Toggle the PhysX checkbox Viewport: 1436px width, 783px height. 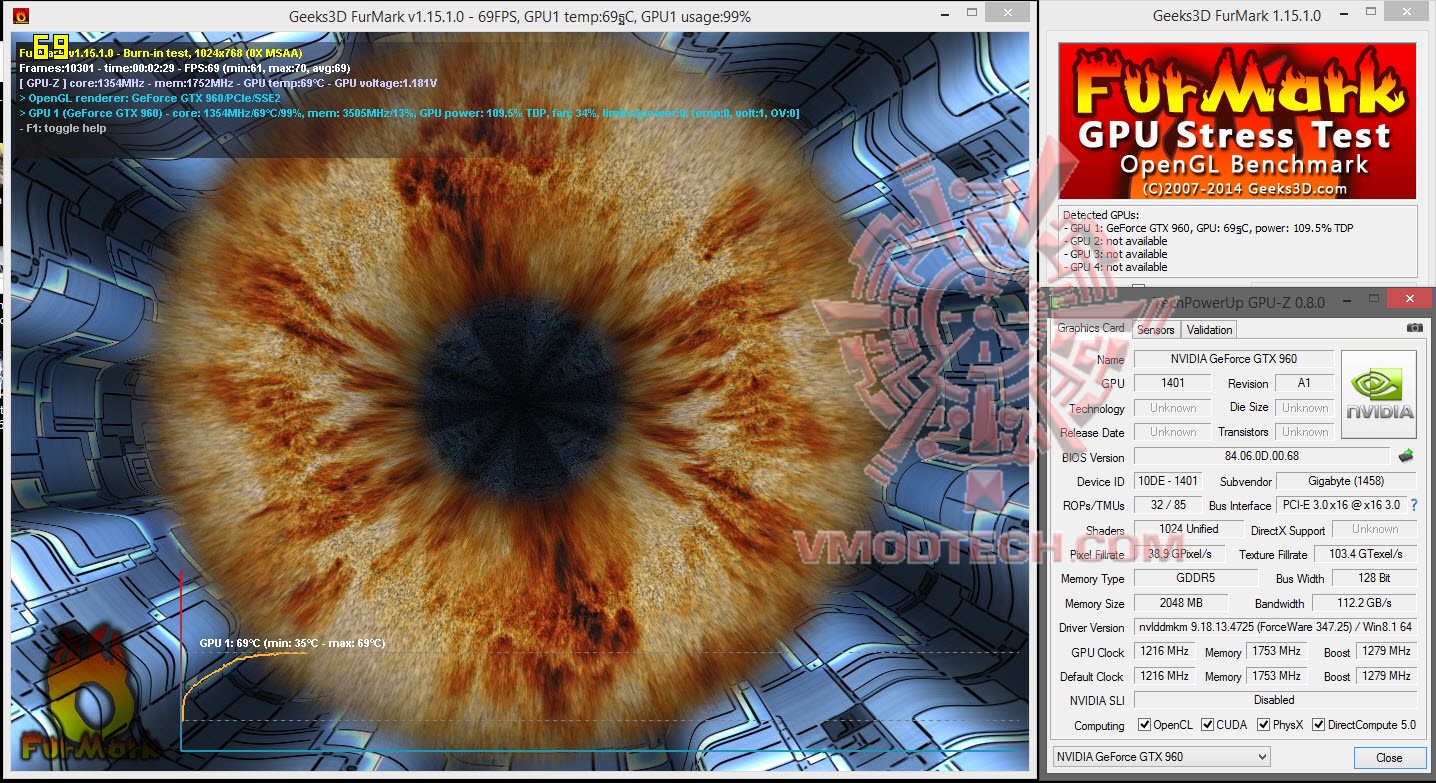point(1264,725)
